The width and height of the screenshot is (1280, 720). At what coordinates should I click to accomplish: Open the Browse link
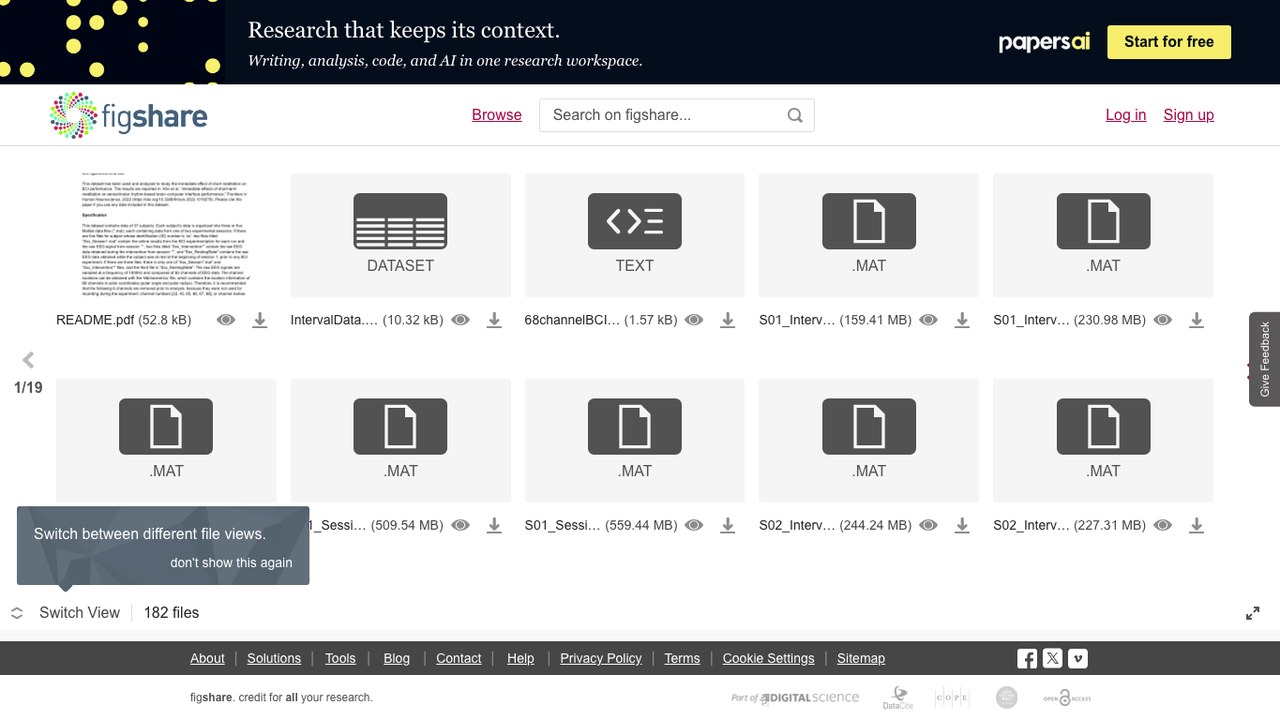coord(497,115)
